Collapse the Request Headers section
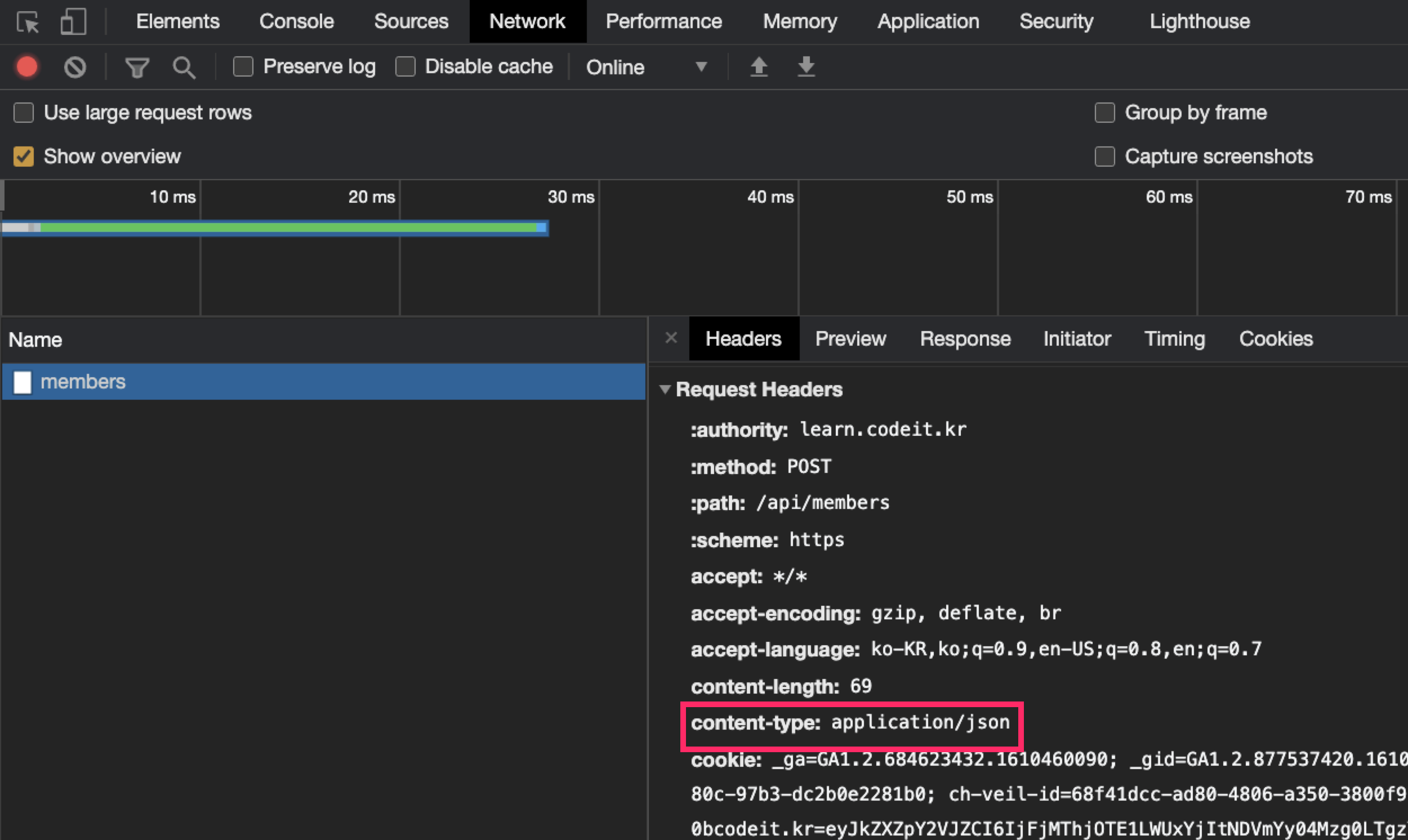Image resolution: width=1408 pixels, height=840 pixels. [665, 390]
